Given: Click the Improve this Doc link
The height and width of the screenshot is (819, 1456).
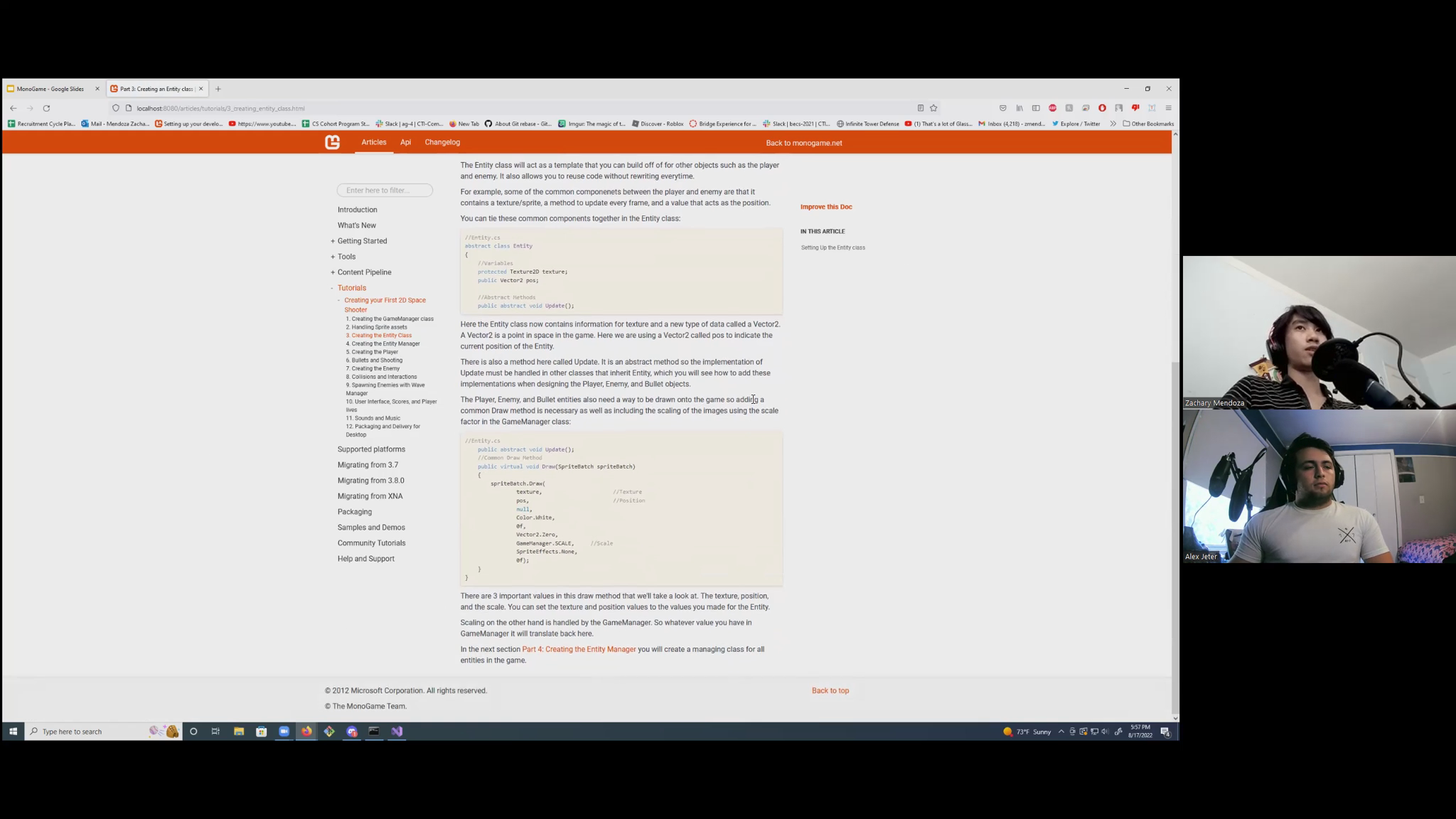Looking at the screenshot, I should point(825,207).
